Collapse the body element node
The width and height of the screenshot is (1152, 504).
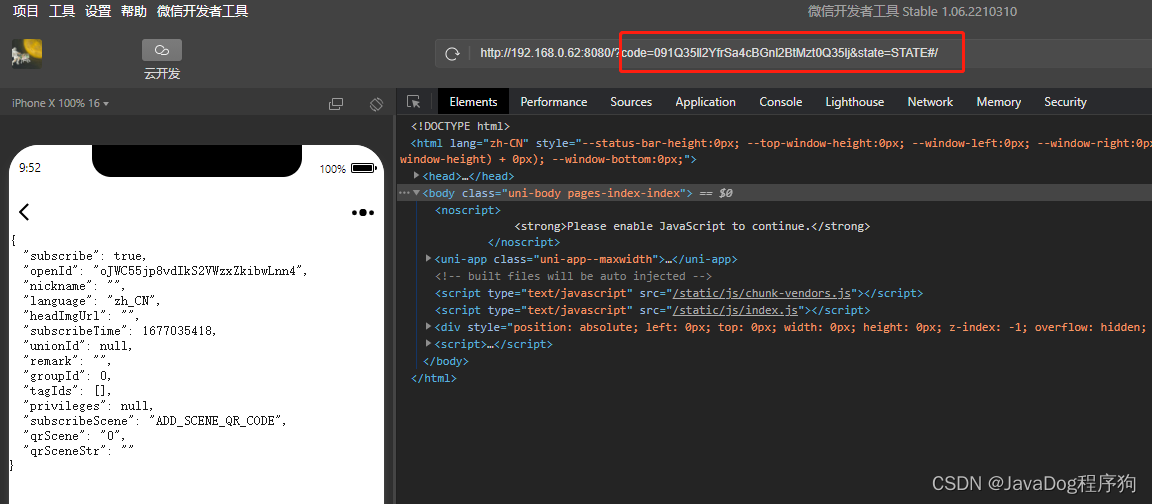[x=417, y=193]
